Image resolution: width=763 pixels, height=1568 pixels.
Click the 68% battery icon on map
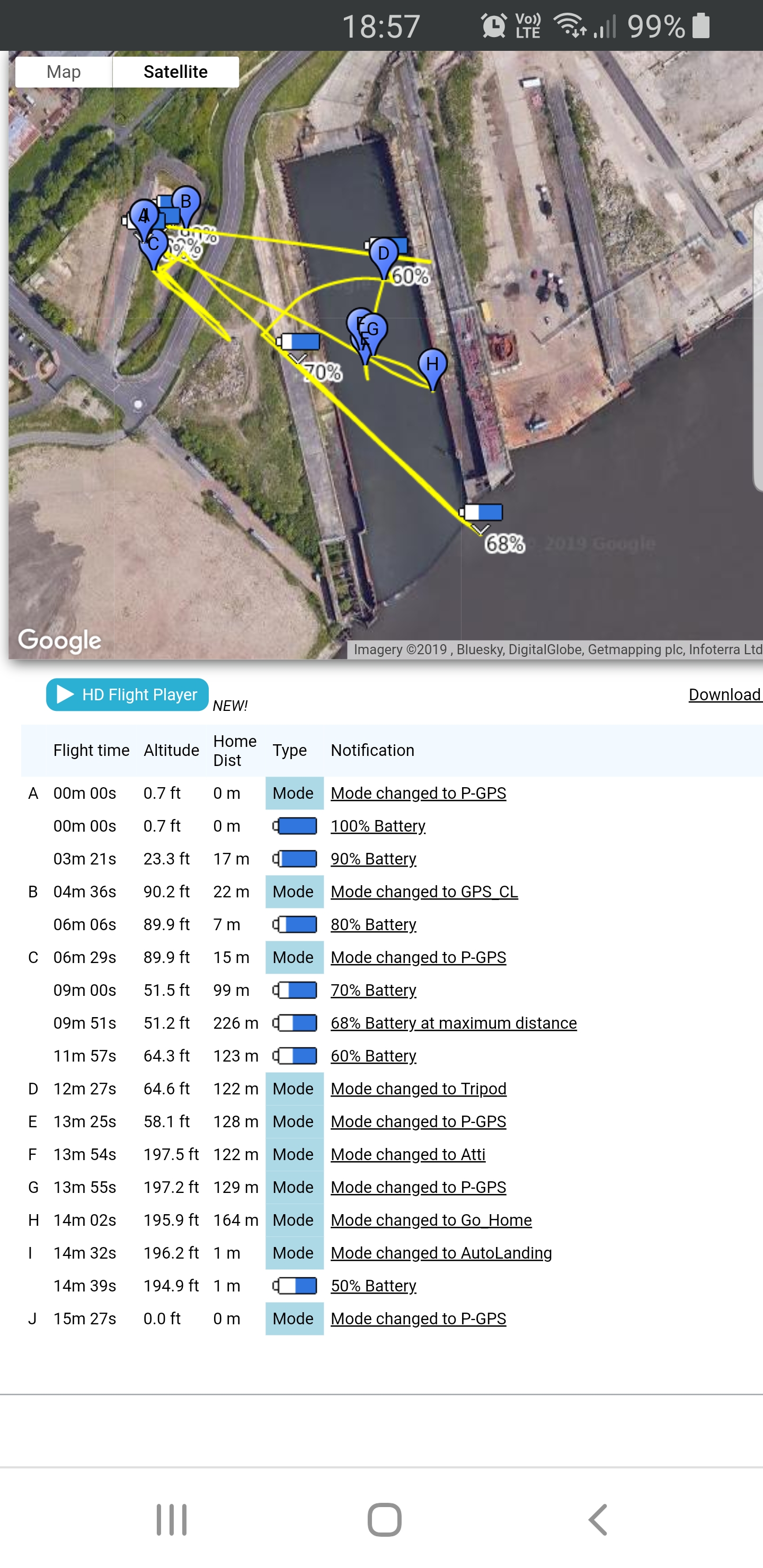point(482,513)
